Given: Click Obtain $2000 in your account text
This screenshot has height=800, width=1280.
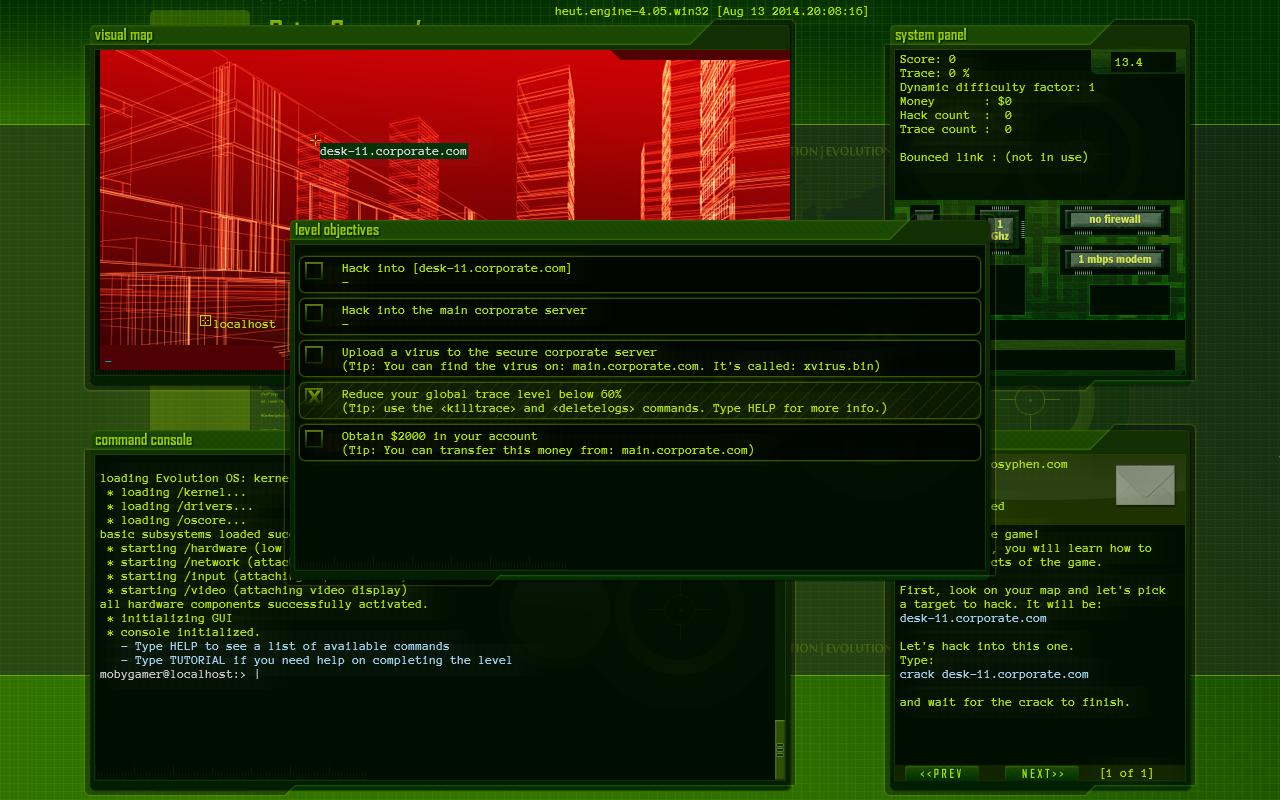Looking at the screenshot, I should pyautogui.click(x=440, y=436).
